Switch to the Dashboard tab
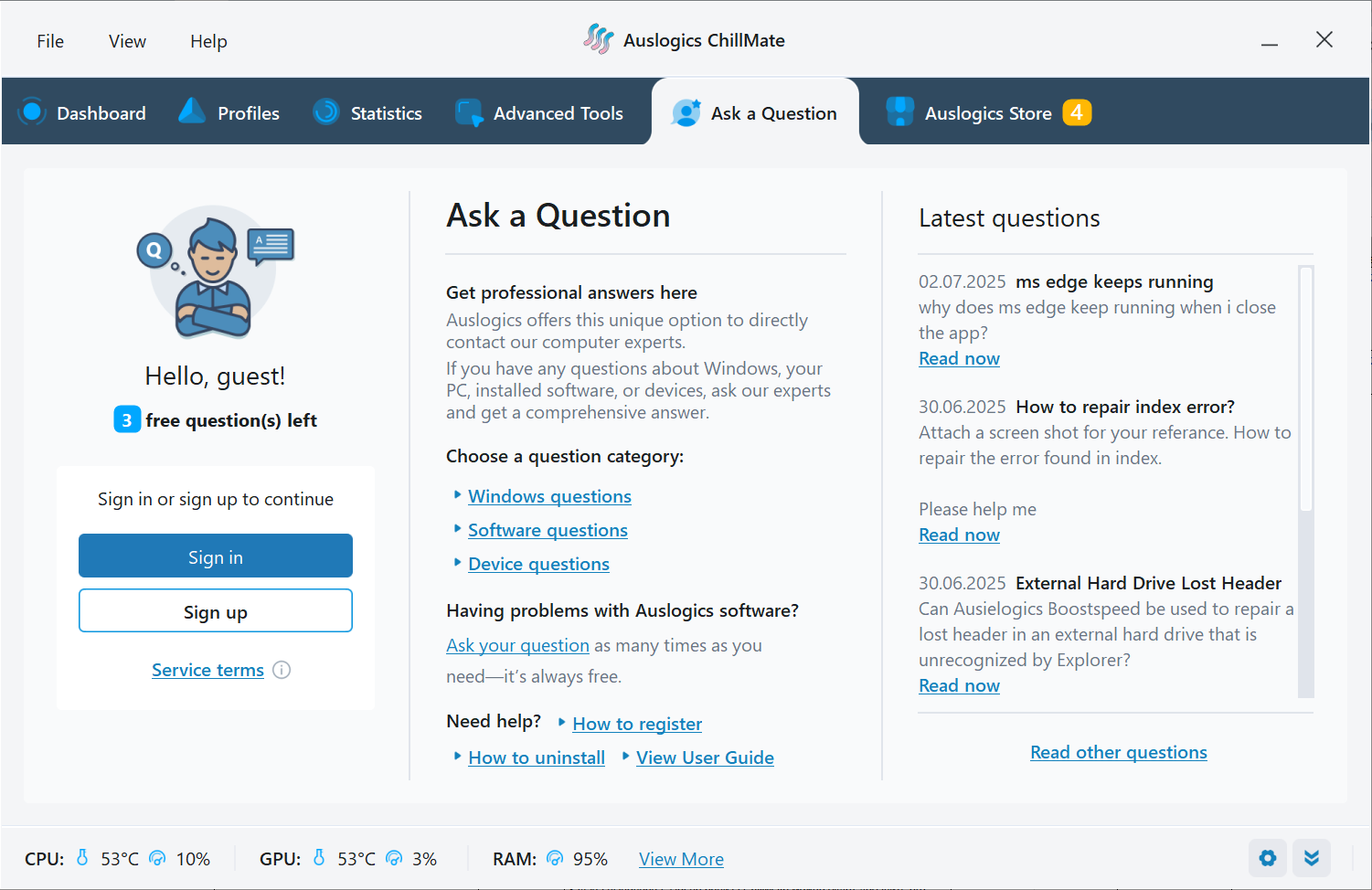This screenshot has height=890, width=1372. pos(82,112)
